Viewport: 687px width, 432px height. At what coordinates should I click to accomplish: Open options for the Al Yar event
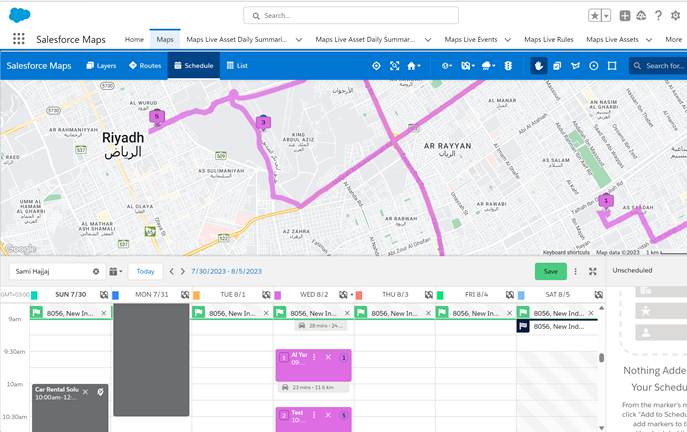[x=314, y=358]
